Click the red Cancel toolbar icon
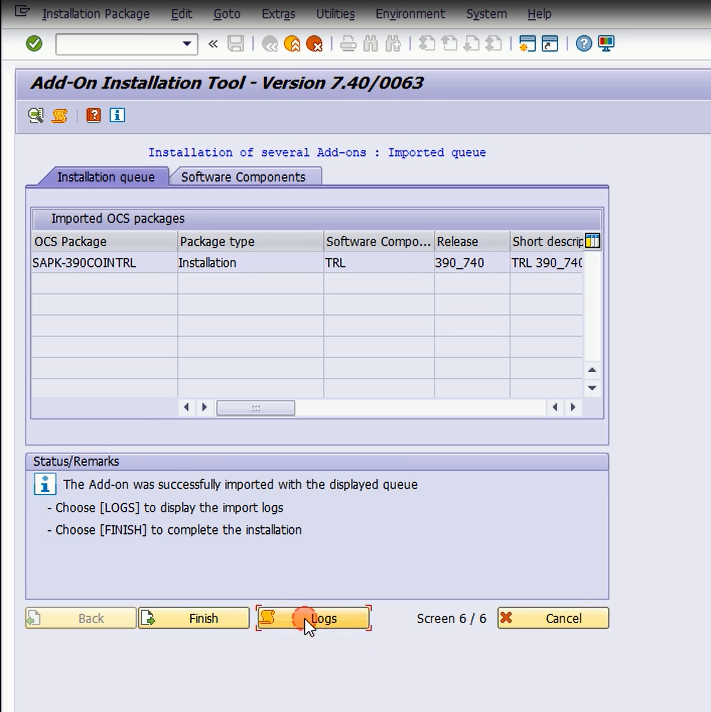Viewport: 711px width, 712px height. click(314, 44)
